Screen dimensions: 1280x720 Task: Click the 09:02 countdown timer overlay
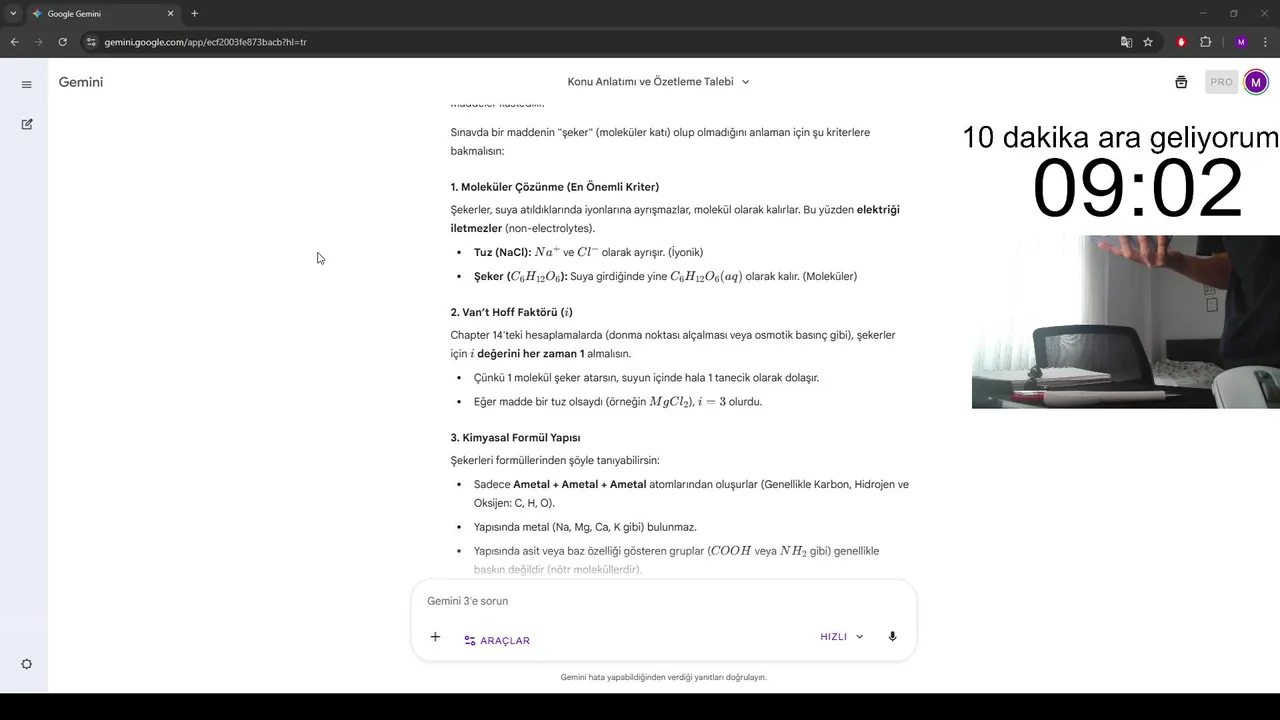pyautogui.click(x=1137, y=189)
